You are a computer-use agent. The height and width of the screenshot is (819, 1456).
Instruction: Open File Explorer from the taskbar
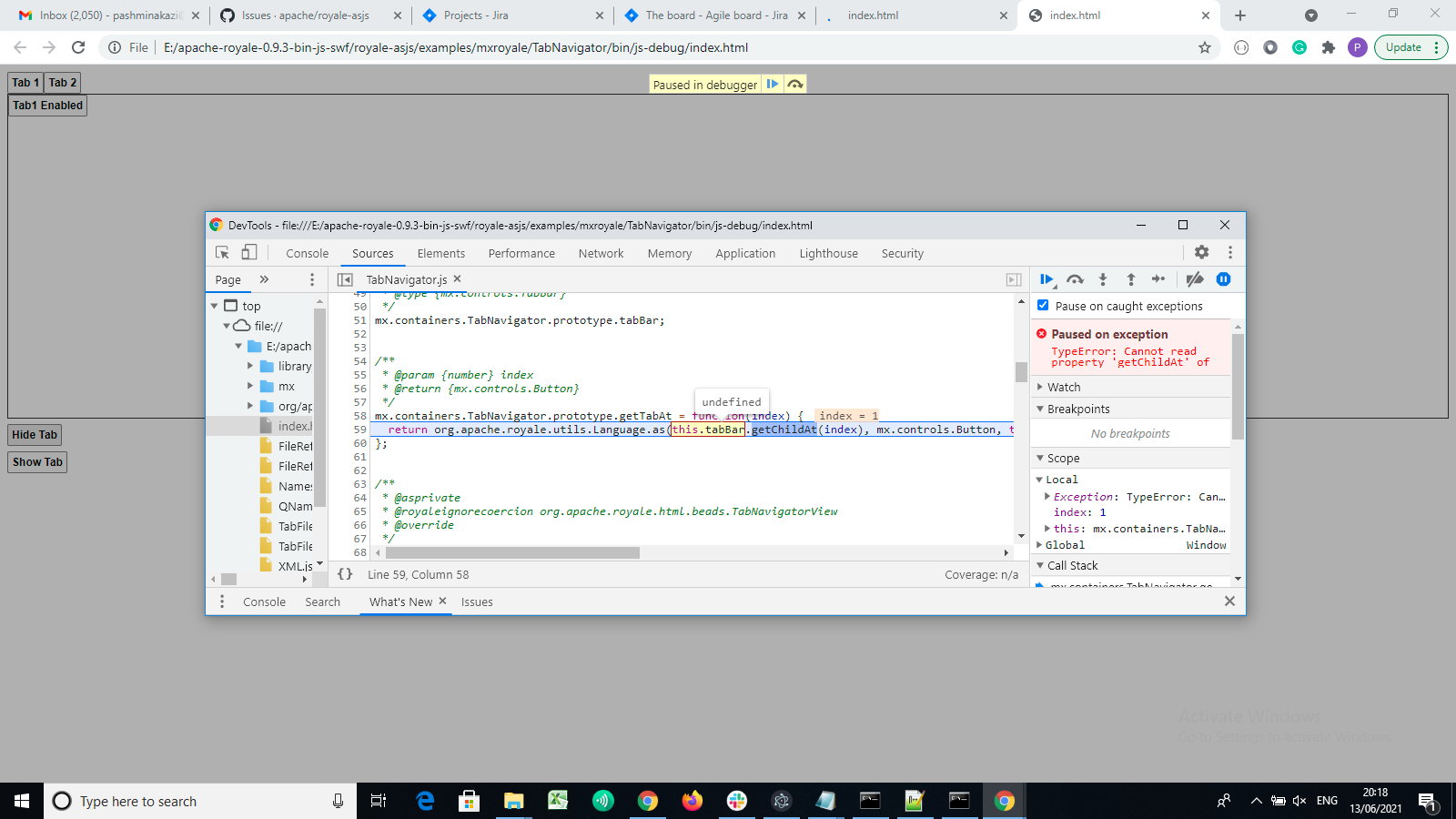[x=514, y=801]
